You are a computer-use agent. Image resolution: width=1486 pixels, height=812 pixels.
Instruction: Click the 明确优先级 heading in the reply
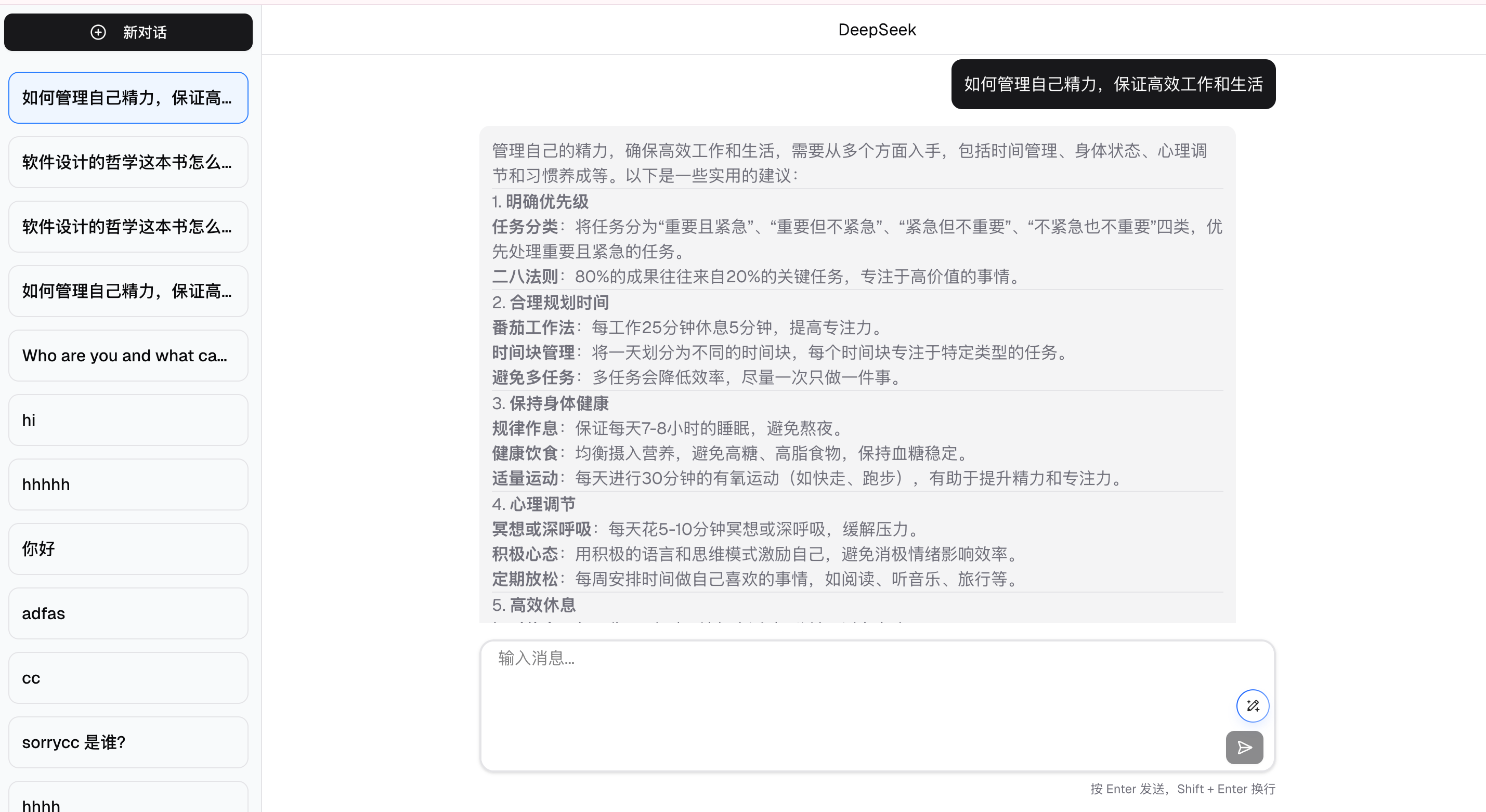coord(546,202)
